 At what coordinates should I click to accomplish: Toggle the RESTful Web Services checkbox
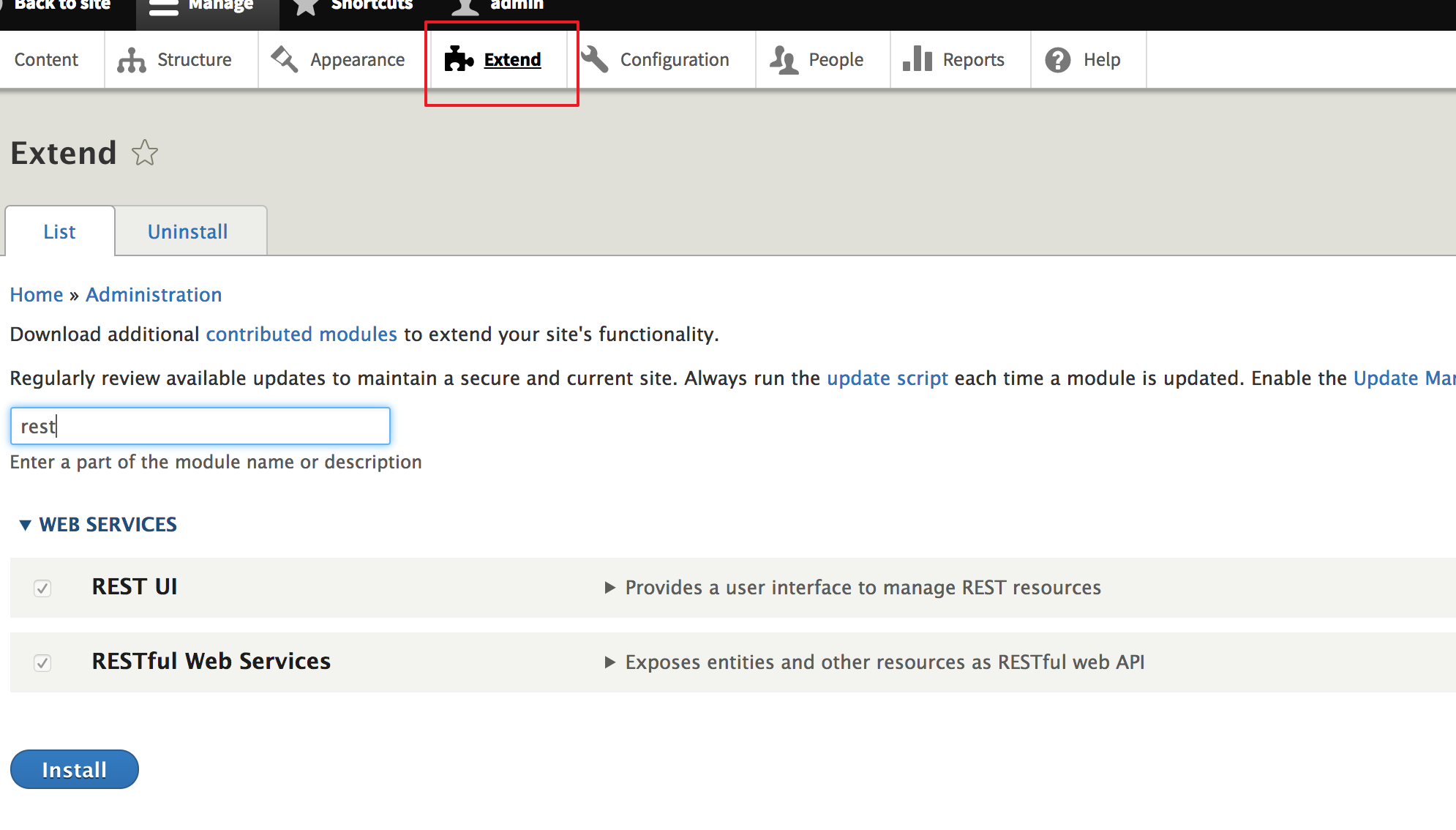(42, 663)
